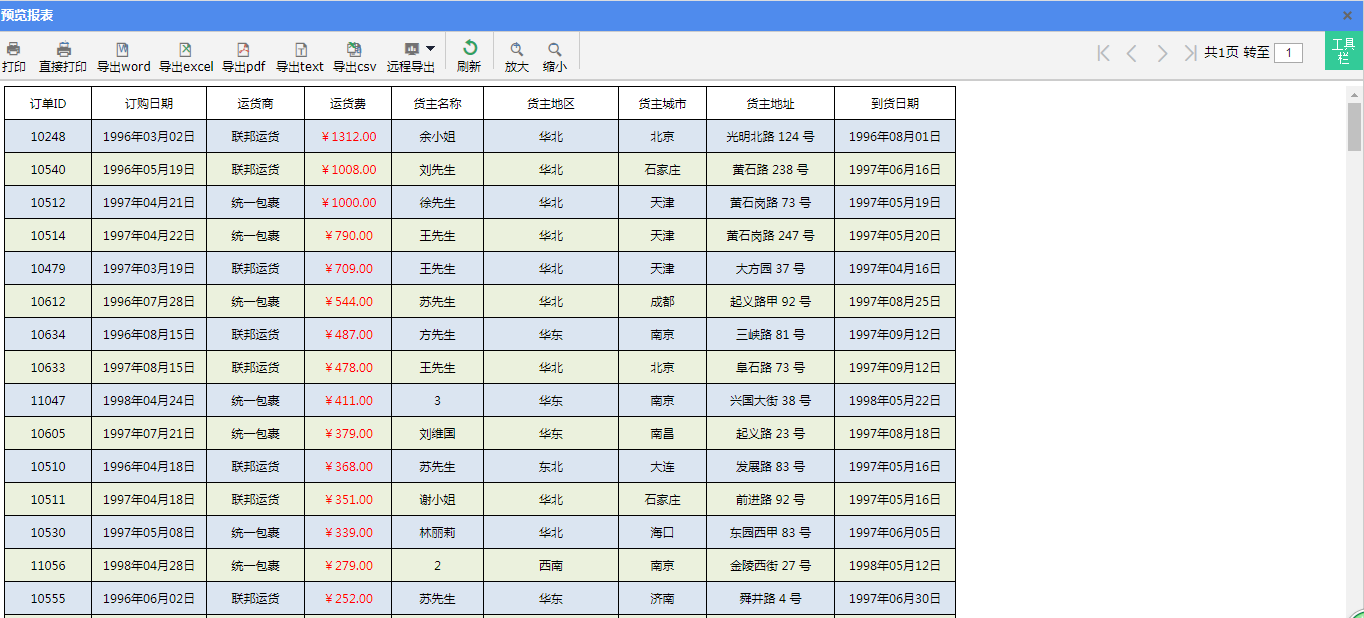Go to the previous page
Viewport: 1364px width, 618px height.
tap(1132, 53)
